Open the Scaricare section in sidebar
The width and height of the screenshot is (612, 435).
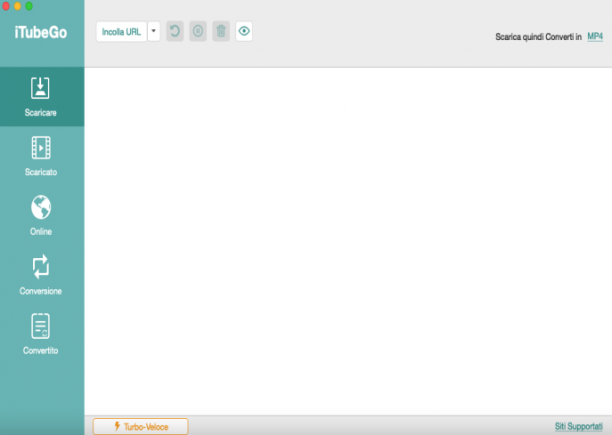(x=42, y=96)
